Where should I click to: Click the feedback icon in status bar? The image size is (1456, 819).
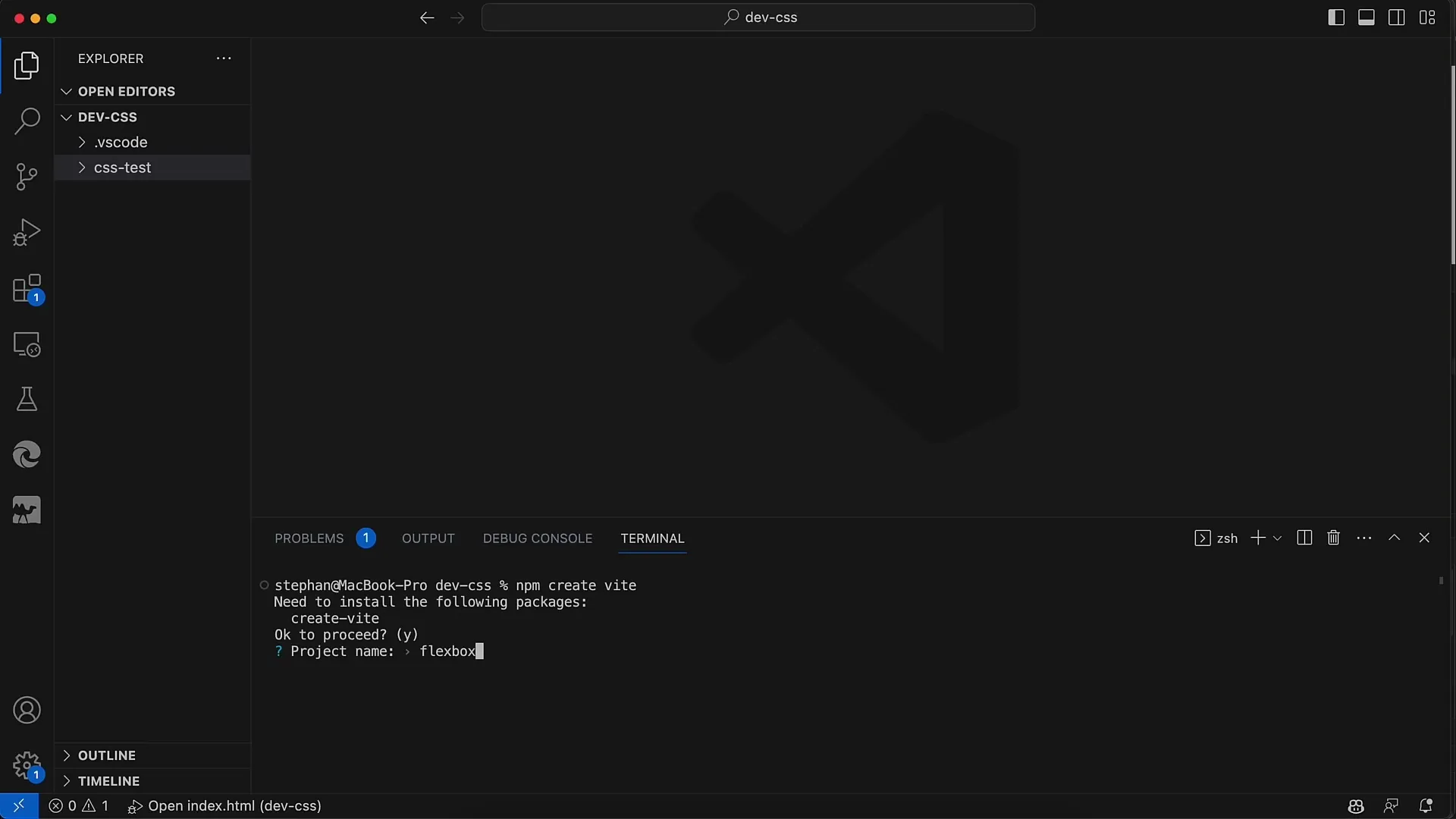(1391, 806)
